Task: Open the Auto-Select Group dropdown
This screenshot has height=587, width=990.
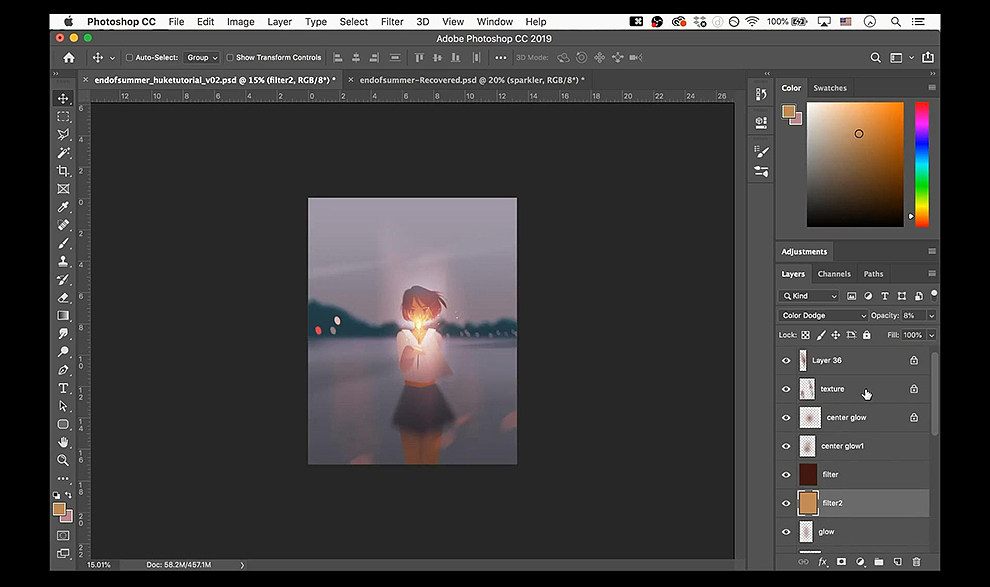Action: pos(201,57)
